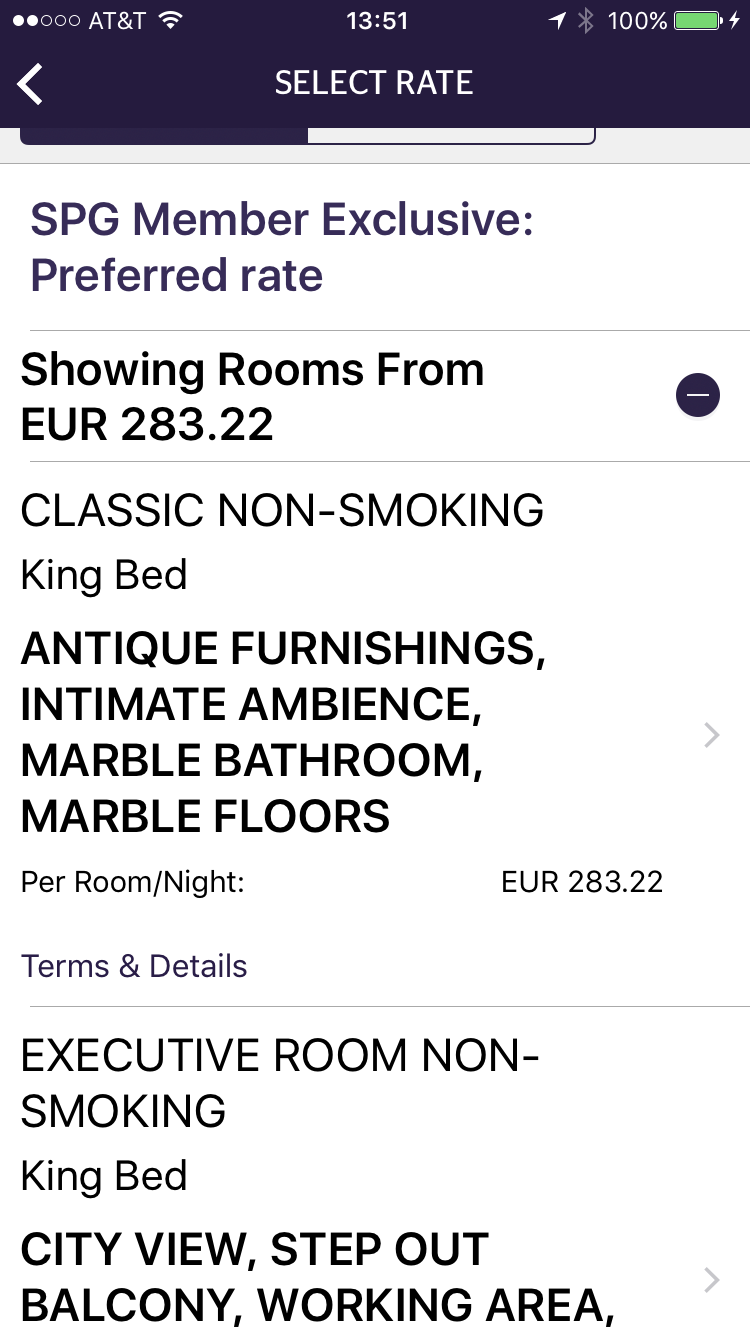Select the CLASSIC NON-SMOKING room title
The image size is (750, 1334).
tap(282, 511)
